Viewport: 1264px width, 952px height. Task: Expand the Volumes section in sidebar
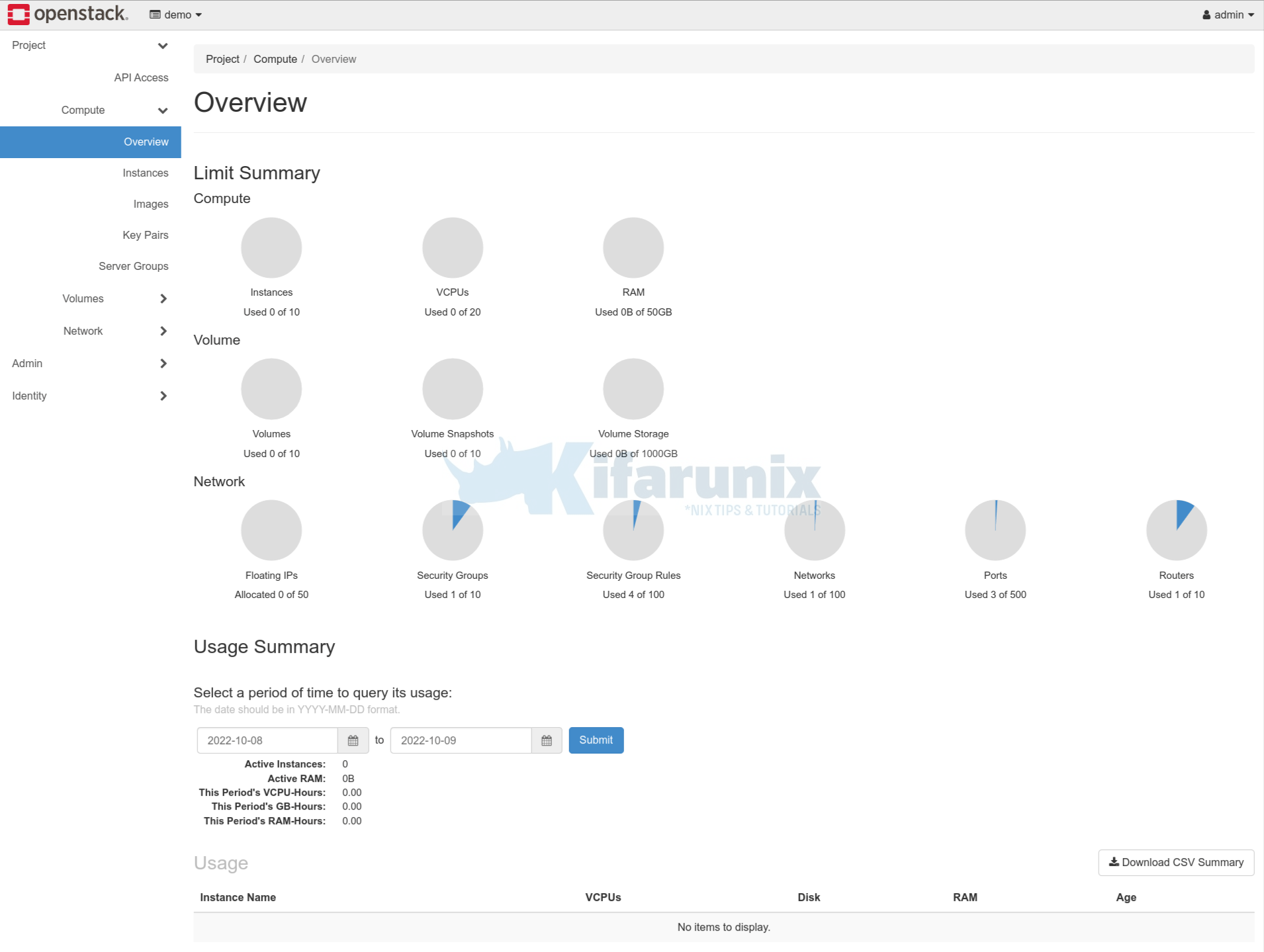point(163,298)
